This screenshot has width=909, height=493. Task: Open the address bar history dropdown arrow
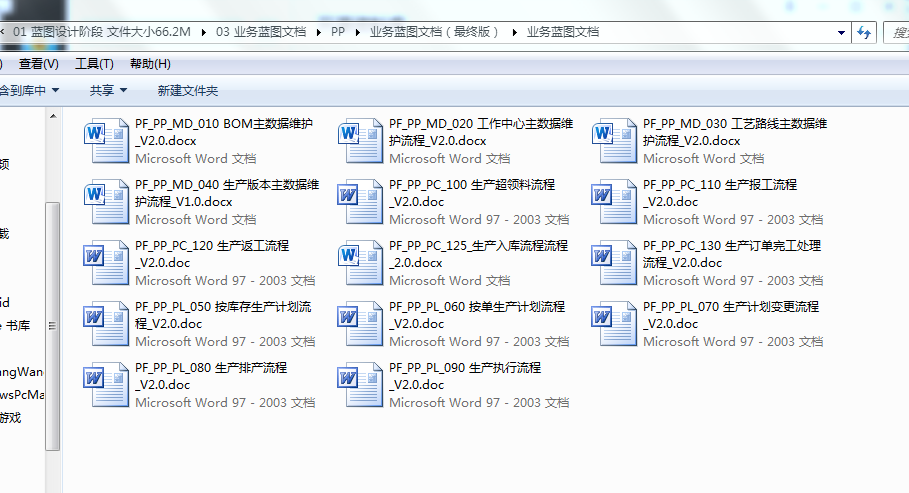coord(841,32)
